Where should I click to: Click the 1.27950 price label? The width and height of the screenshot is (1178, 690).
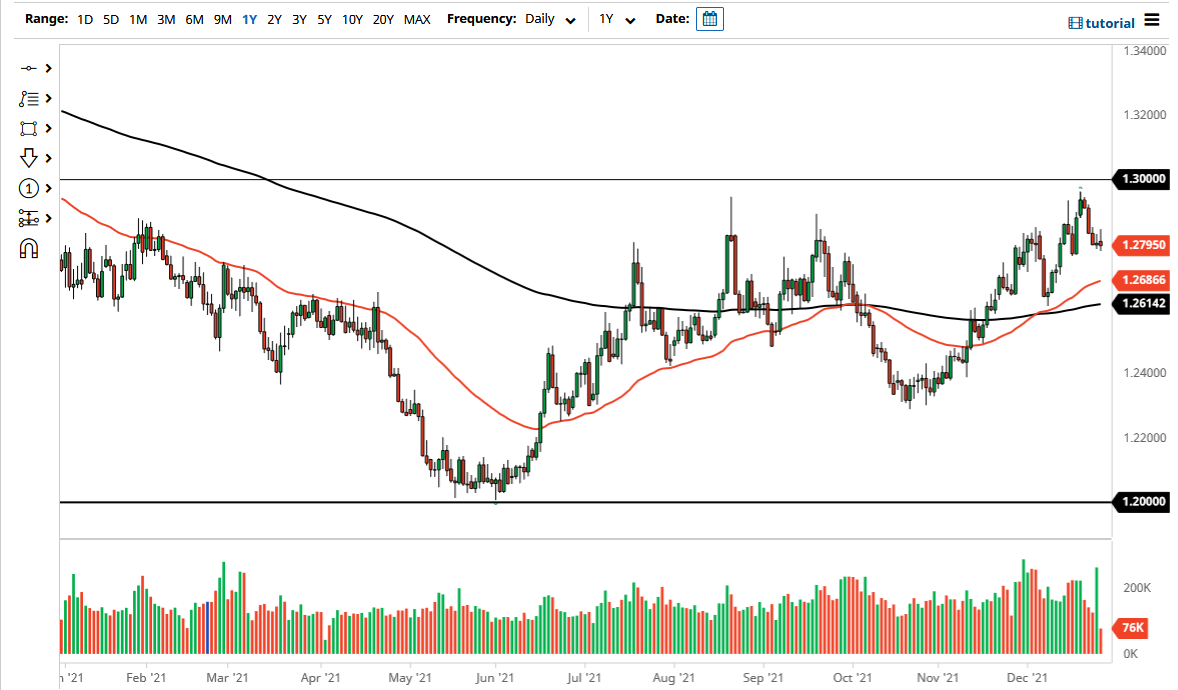[1142, 245]
